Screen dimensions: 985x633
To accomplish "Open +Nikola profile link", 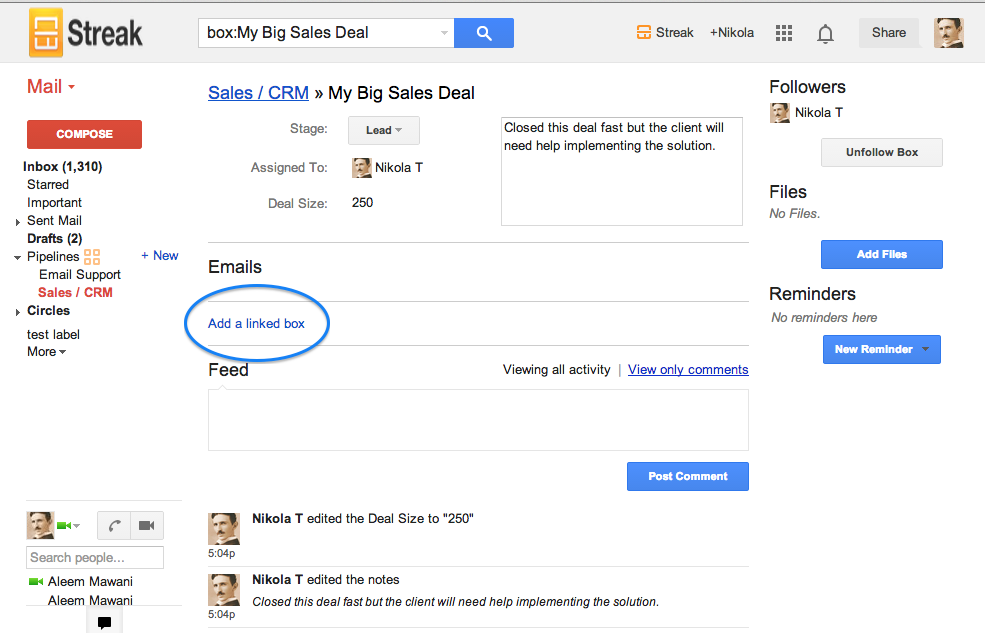I will coord(732,33).
